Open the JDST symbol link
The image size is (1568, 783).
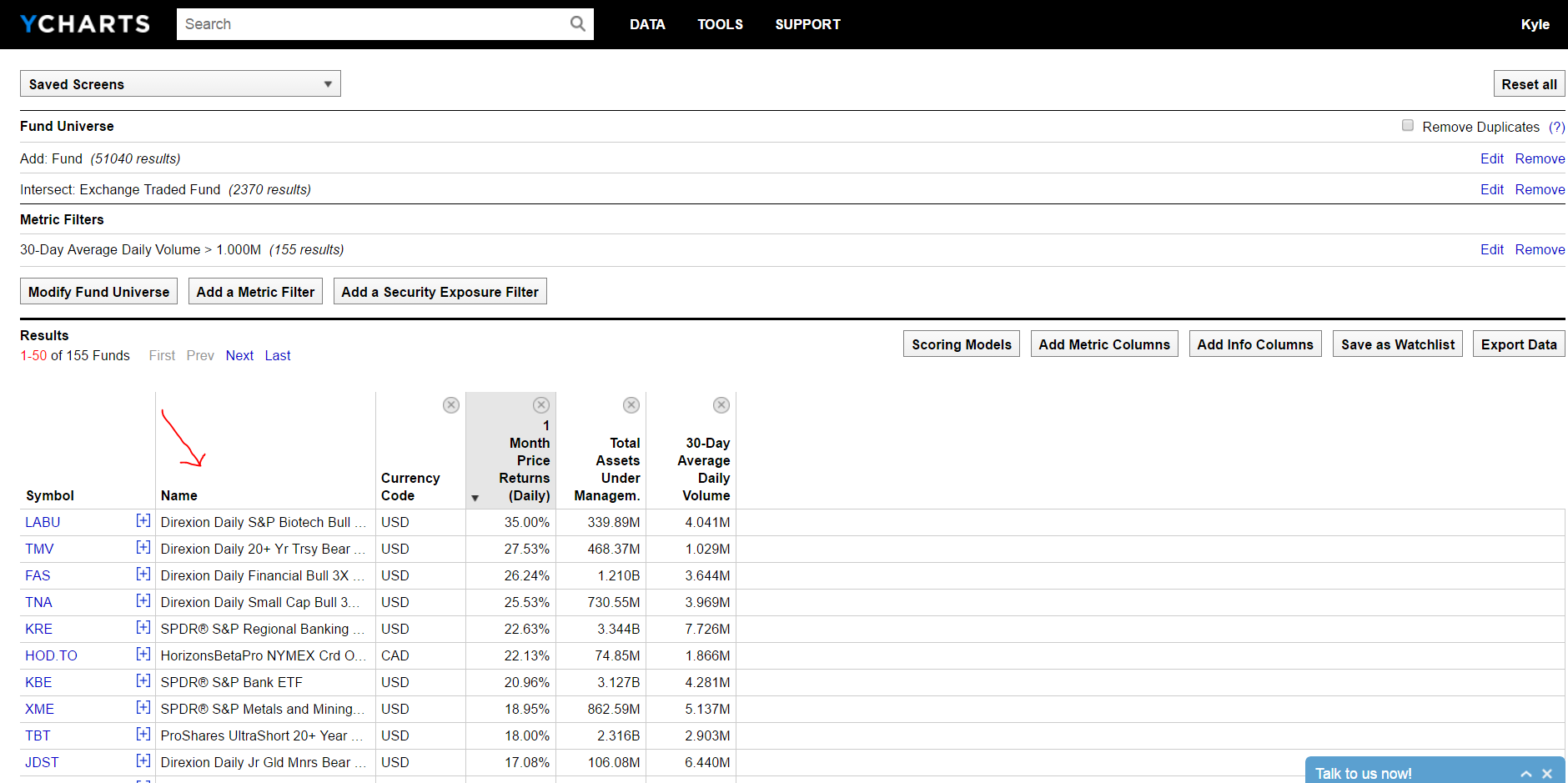tap(42, 762)
